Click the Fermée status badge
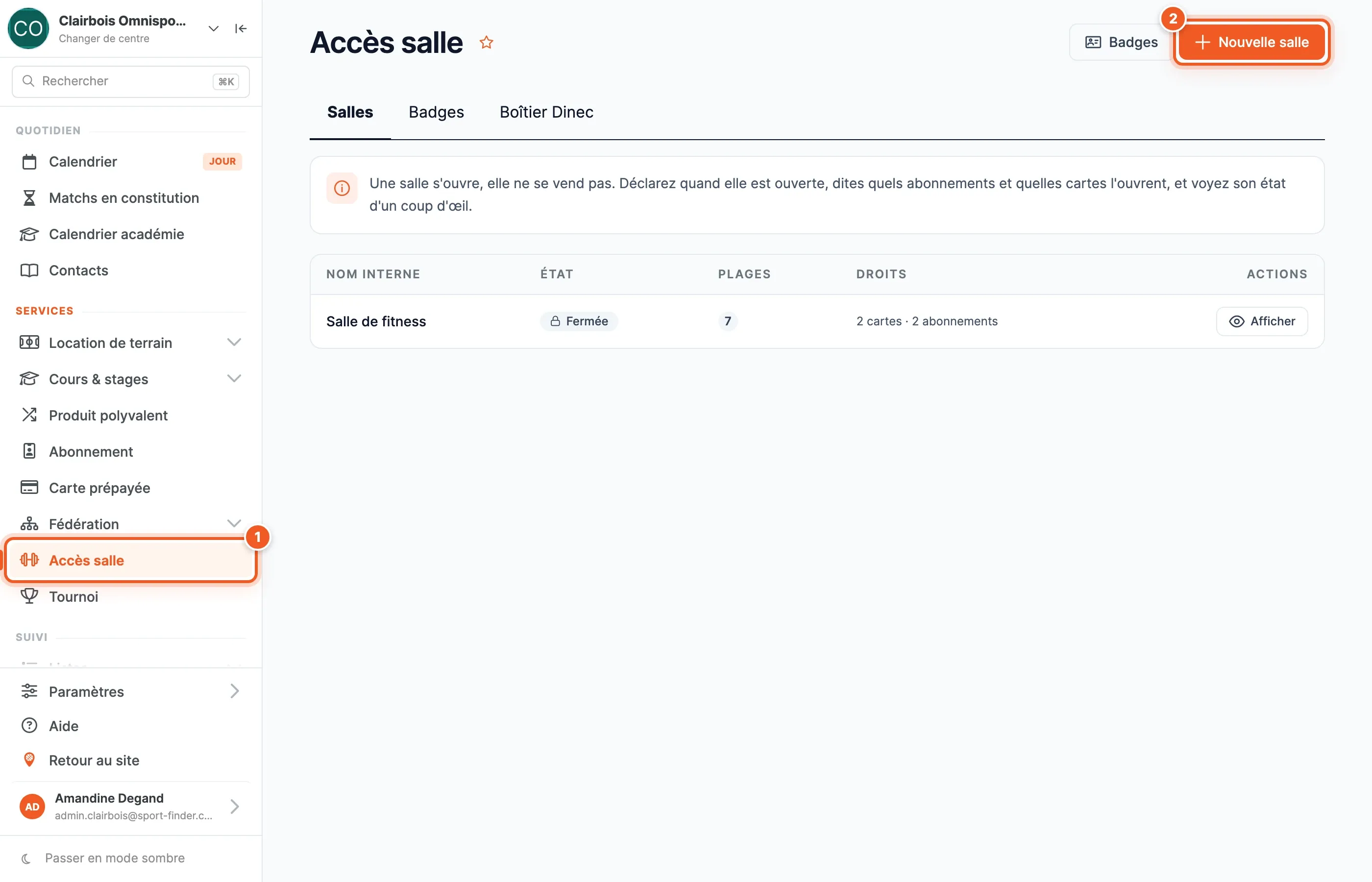This screenshot has width=1372, height=882. (579, 321)
